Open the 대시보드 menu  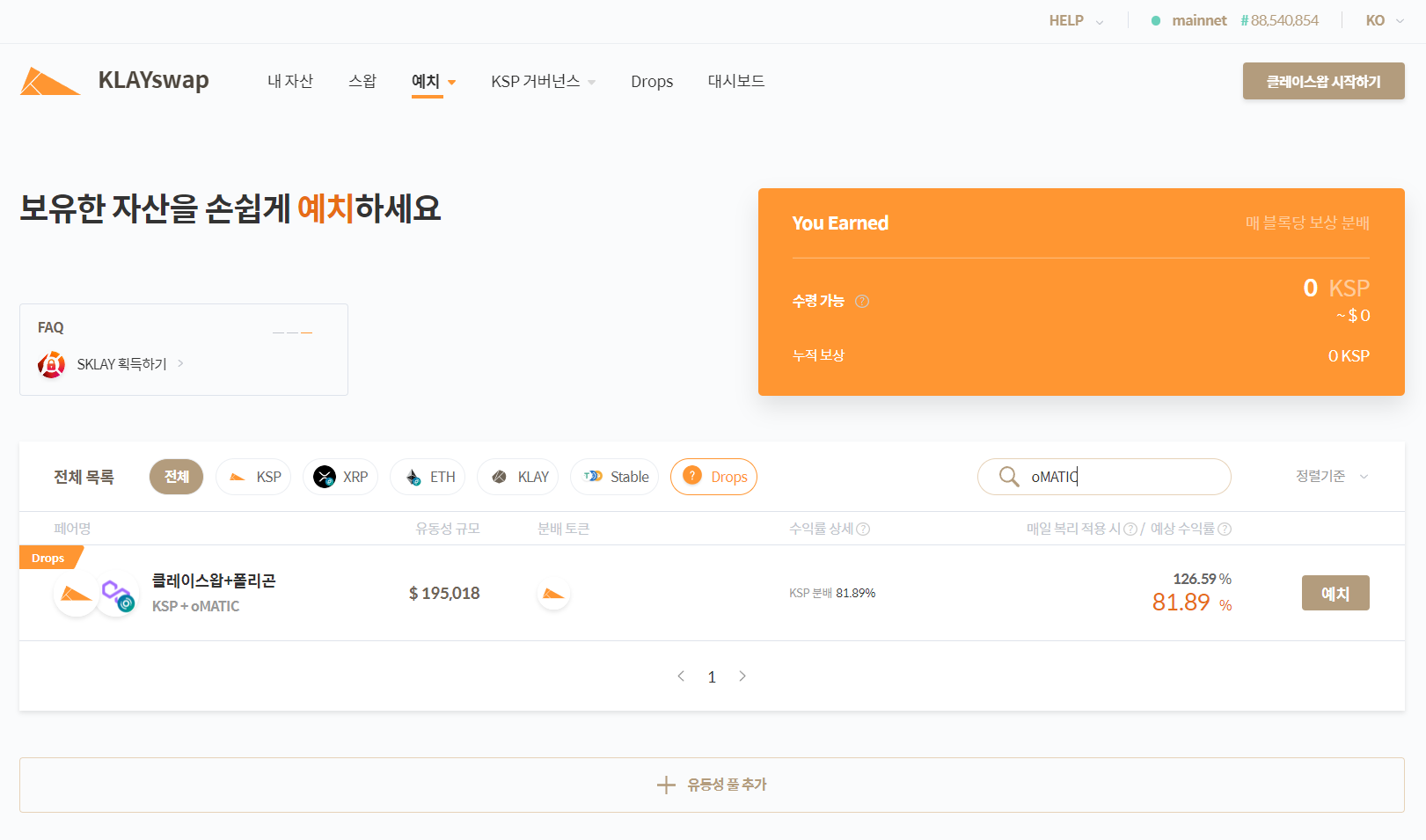736,81
